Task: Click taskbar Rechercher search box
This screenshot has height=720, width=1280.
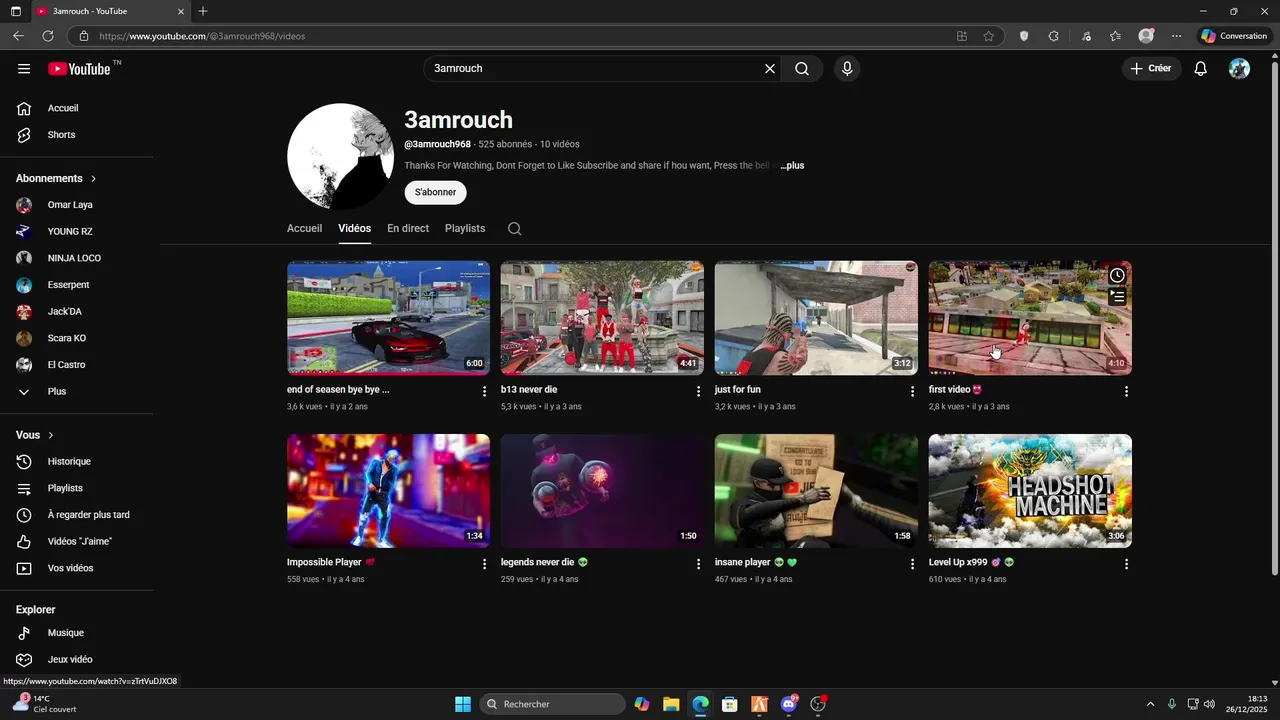Action: pos(553,704)
